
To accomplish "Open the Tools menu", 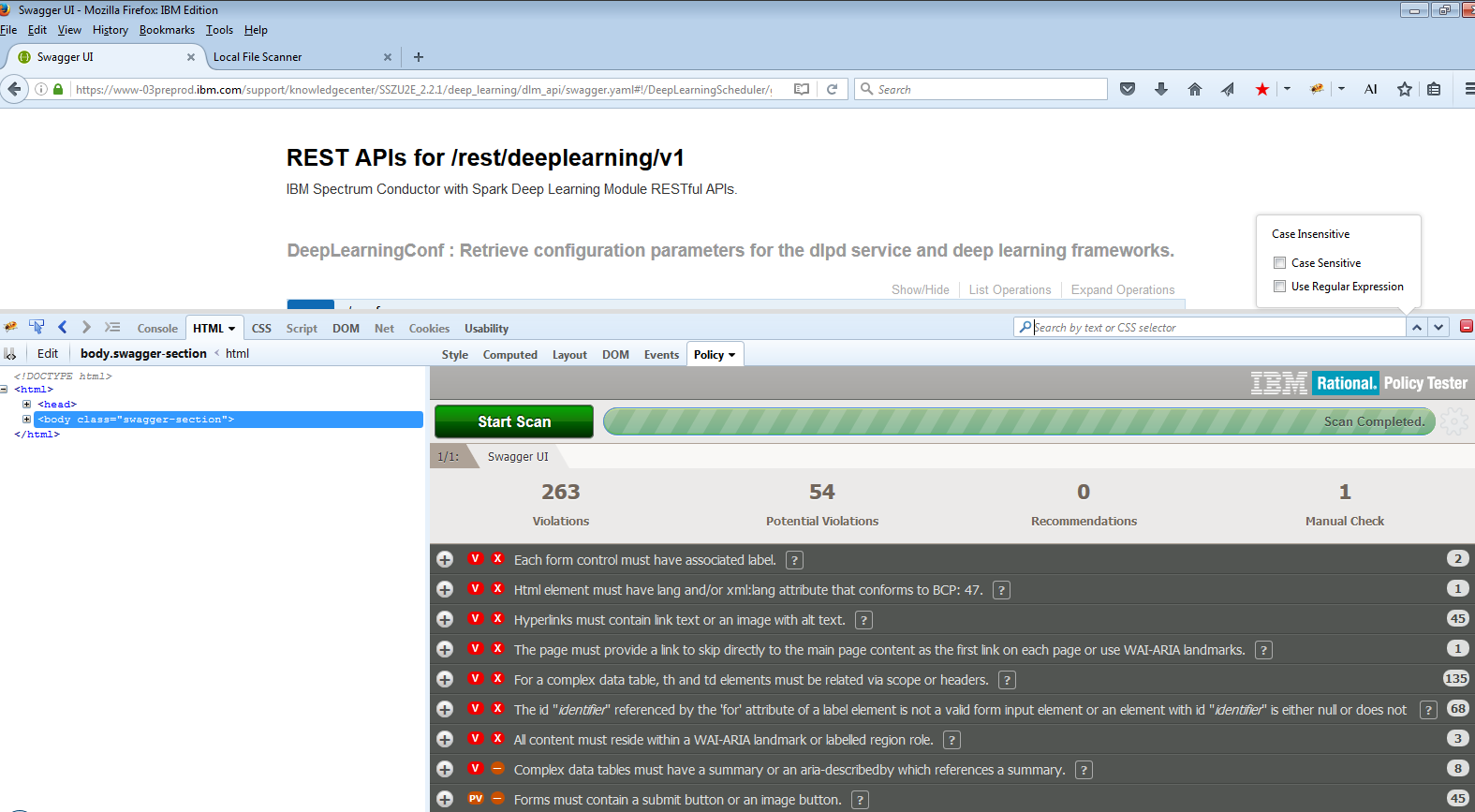I will [x=219, y=30].
